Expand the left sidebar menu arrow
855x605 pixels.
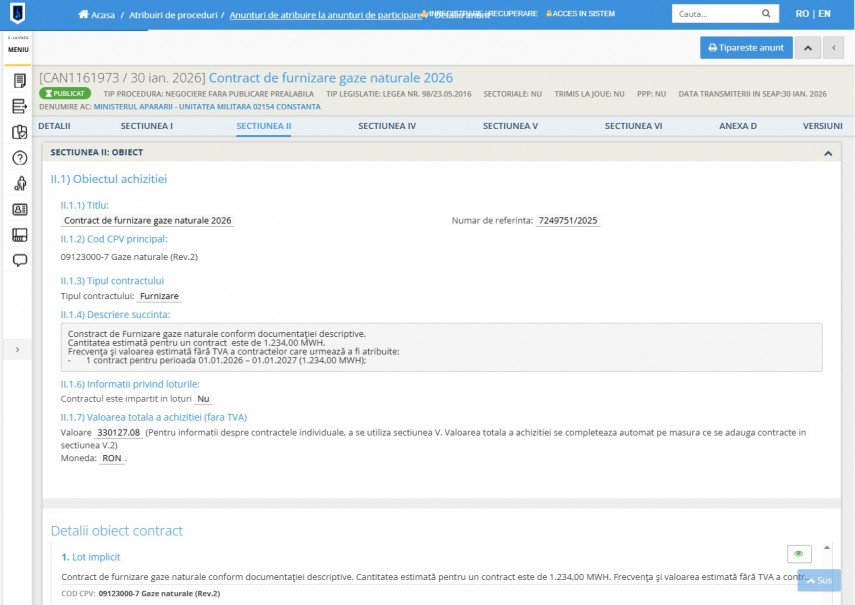(x=19, y=349)
